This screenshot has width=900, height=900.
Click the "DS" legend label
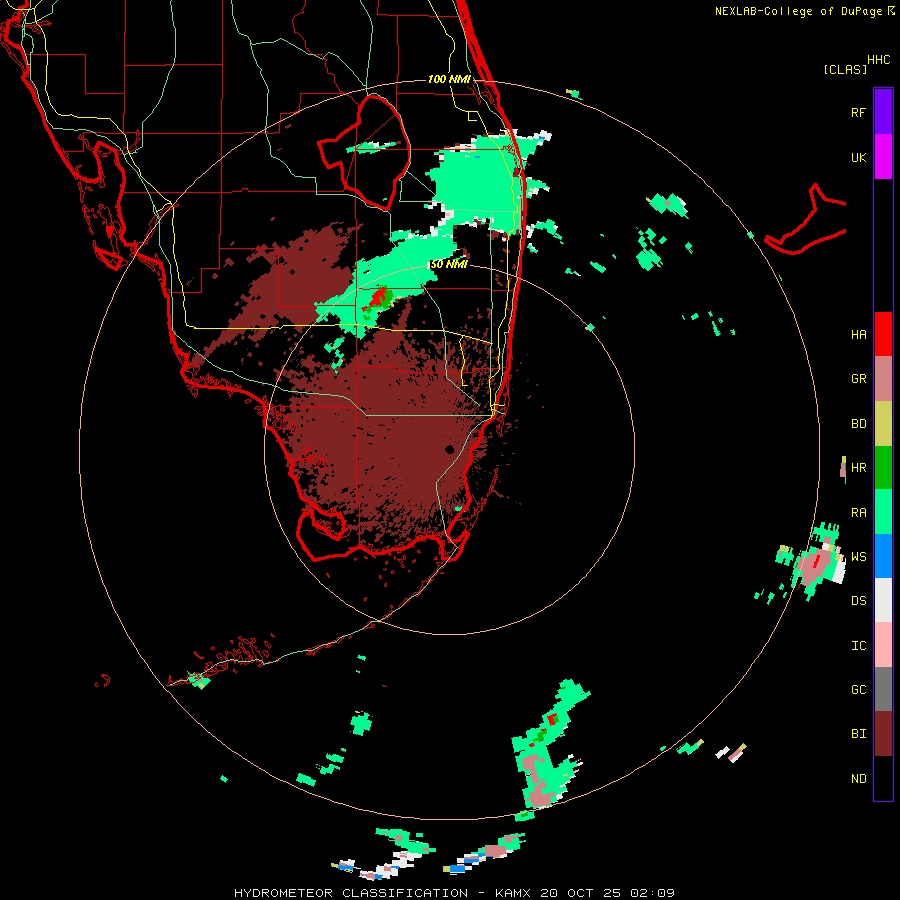tap(858, 601)
